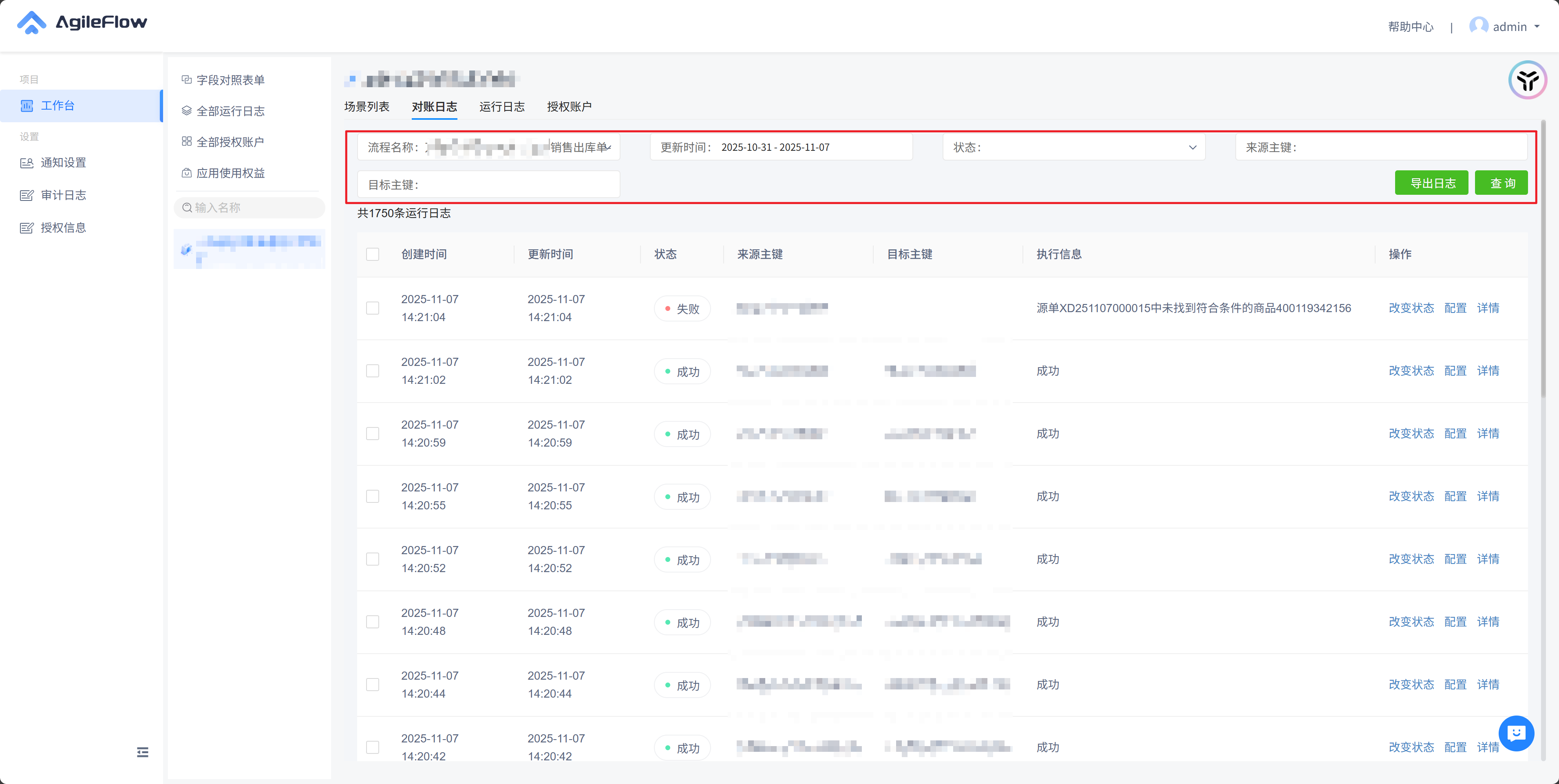Click the AgileFlow logo icon
Viewport: 1559px width, 784px height.
coord(31,23)
